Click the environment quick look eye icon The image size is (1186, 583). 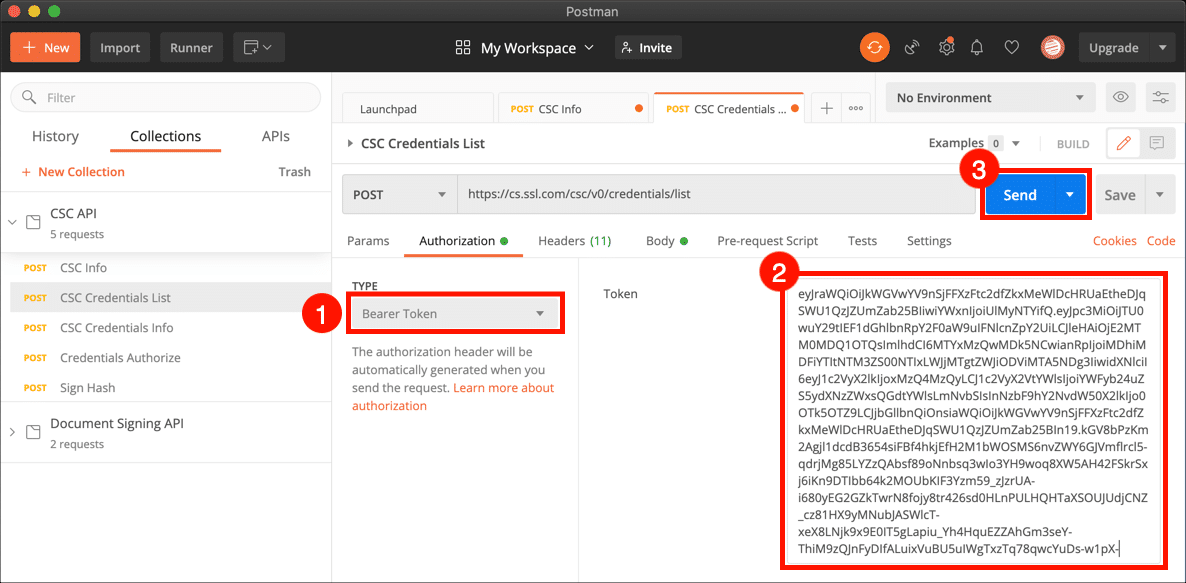(x=1121, y=97)
